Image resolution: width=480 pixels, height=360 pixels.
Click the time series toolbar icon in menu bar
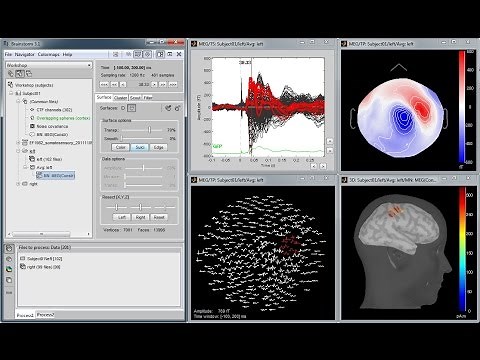pos(129,54)
